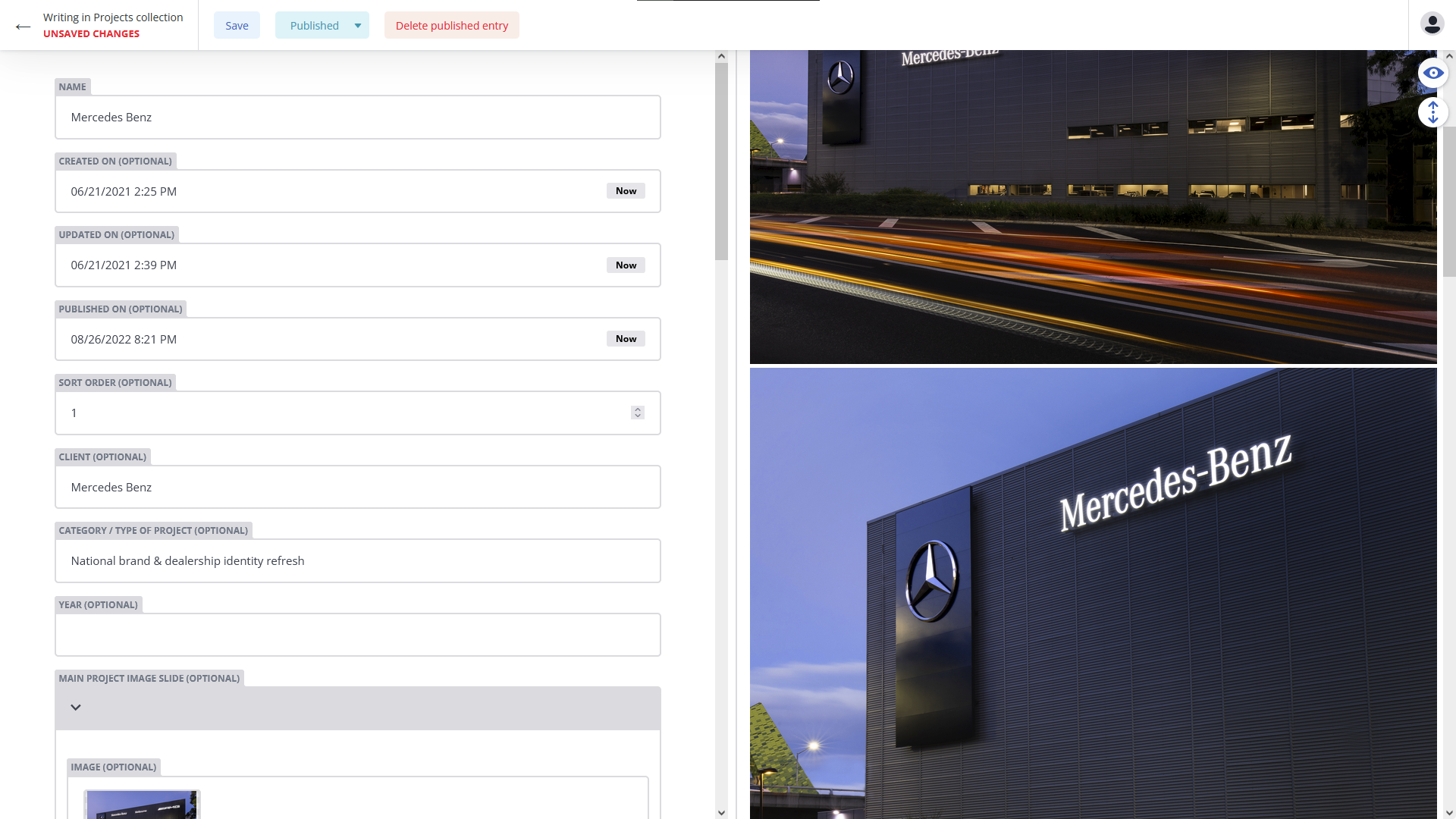The height and width of the screenshot is (819, 1456).
Task: Open the Published status dropdown
Action: [x=322, y=25]
